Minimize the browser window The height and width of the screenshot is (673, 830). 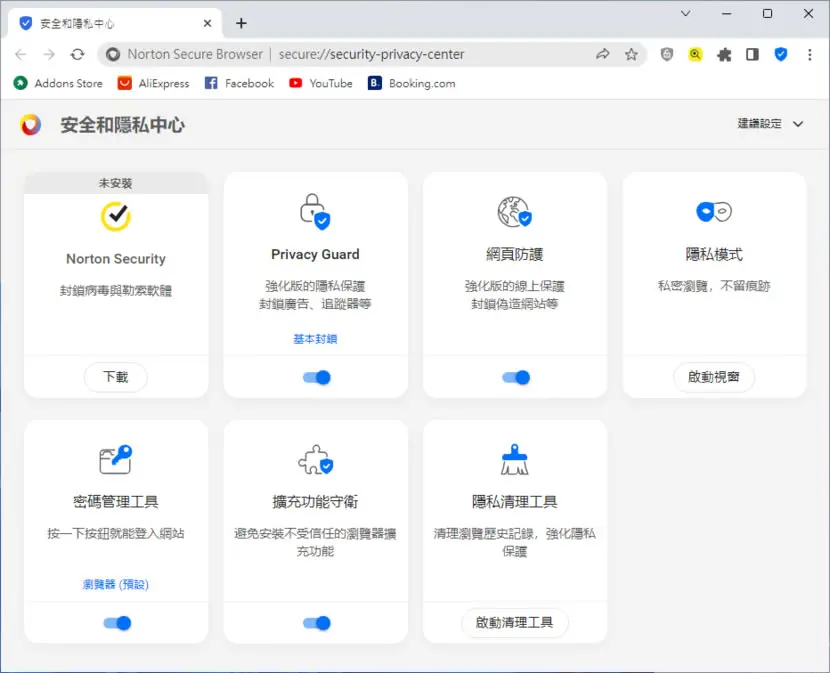(x=727, y=14)
